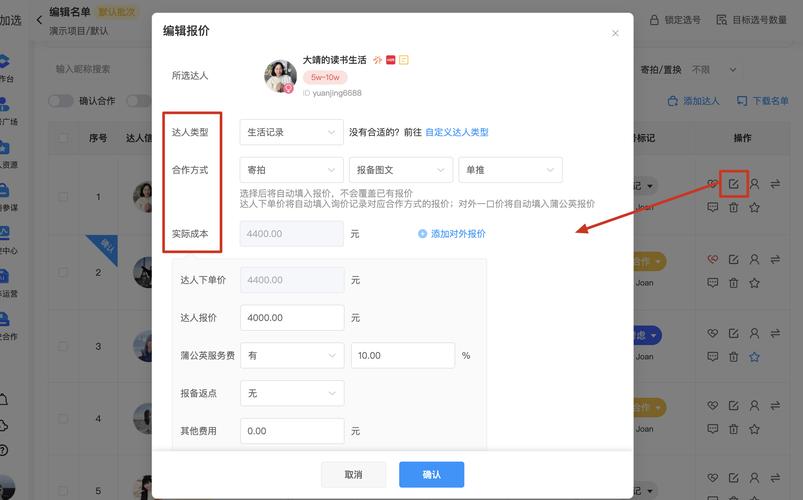Click the 添加达人 icon in toolbar
Screen dimensions: 803x500
tap(671, 101)
